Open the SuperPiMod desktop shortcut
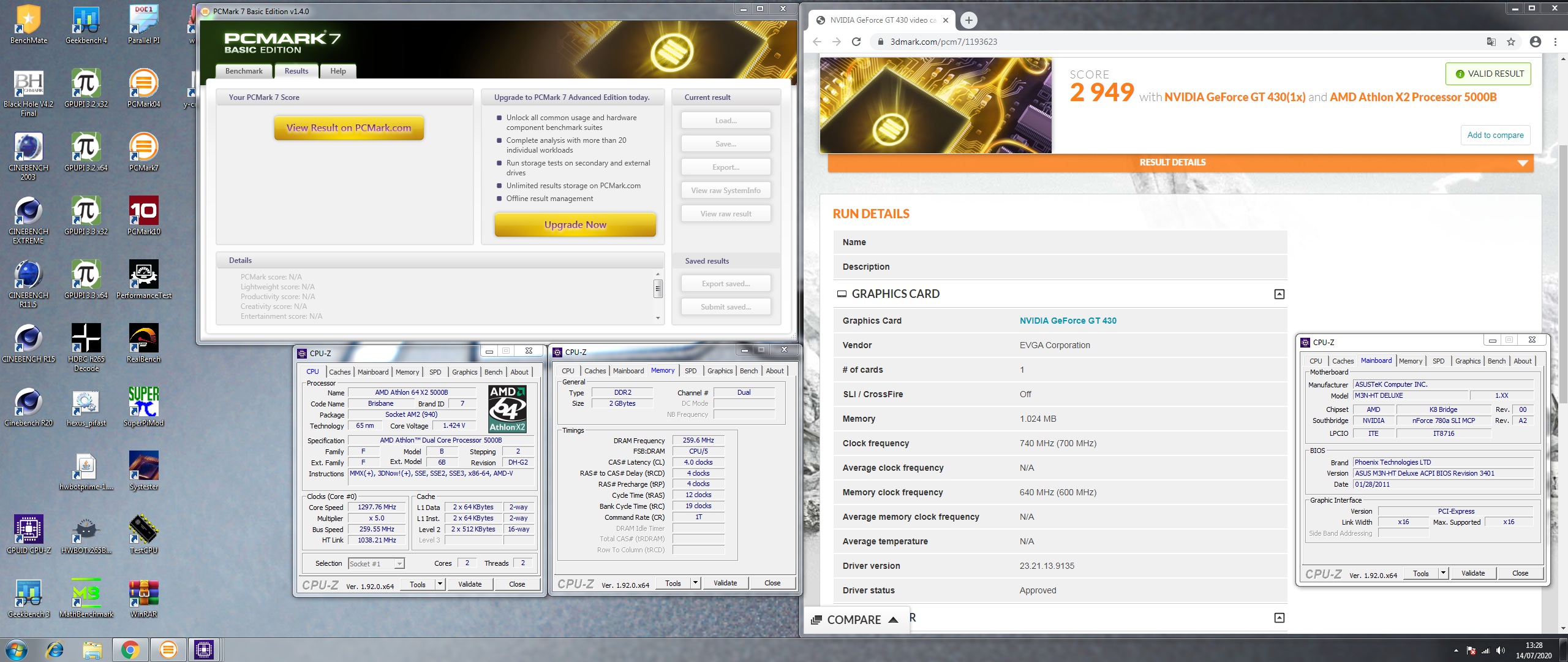This screenshot has width=1568, height=662. [144, 407]
